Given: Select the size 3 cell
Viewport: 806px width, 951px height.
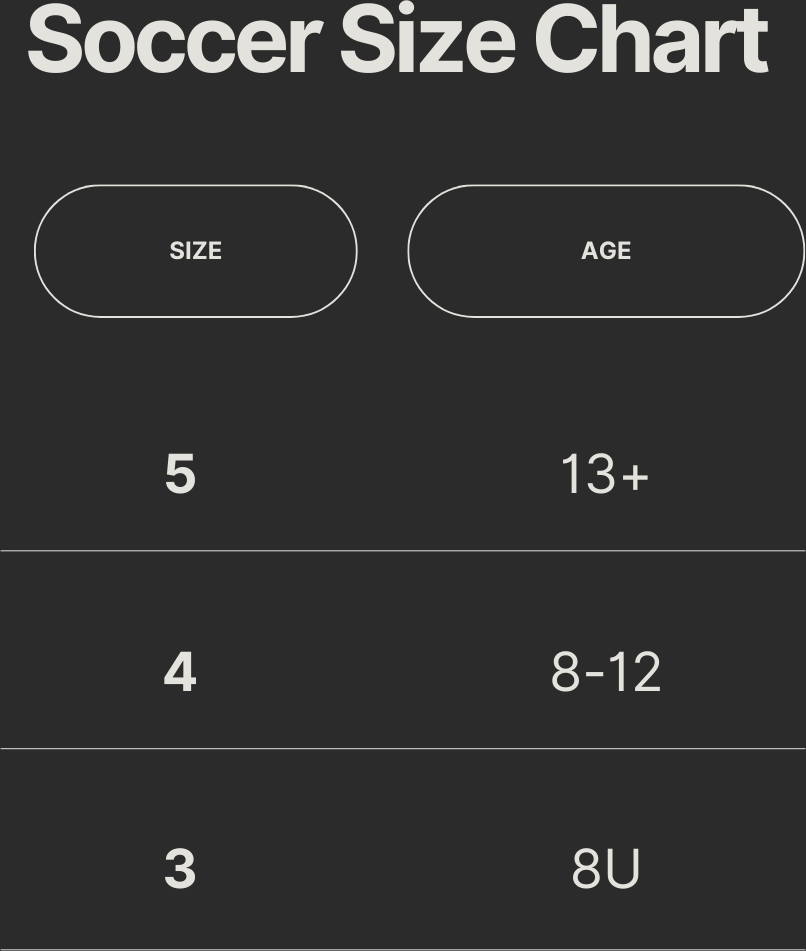Looking at the screenshot, I should [x=180, y=868].
